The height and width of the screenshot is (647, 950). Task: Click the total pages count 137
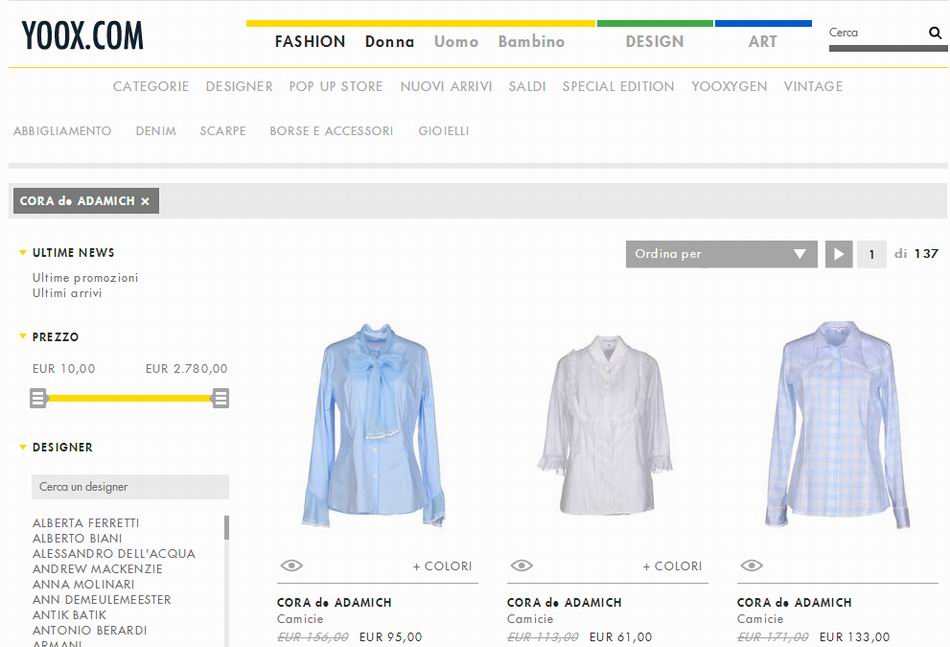click(926, 254)
